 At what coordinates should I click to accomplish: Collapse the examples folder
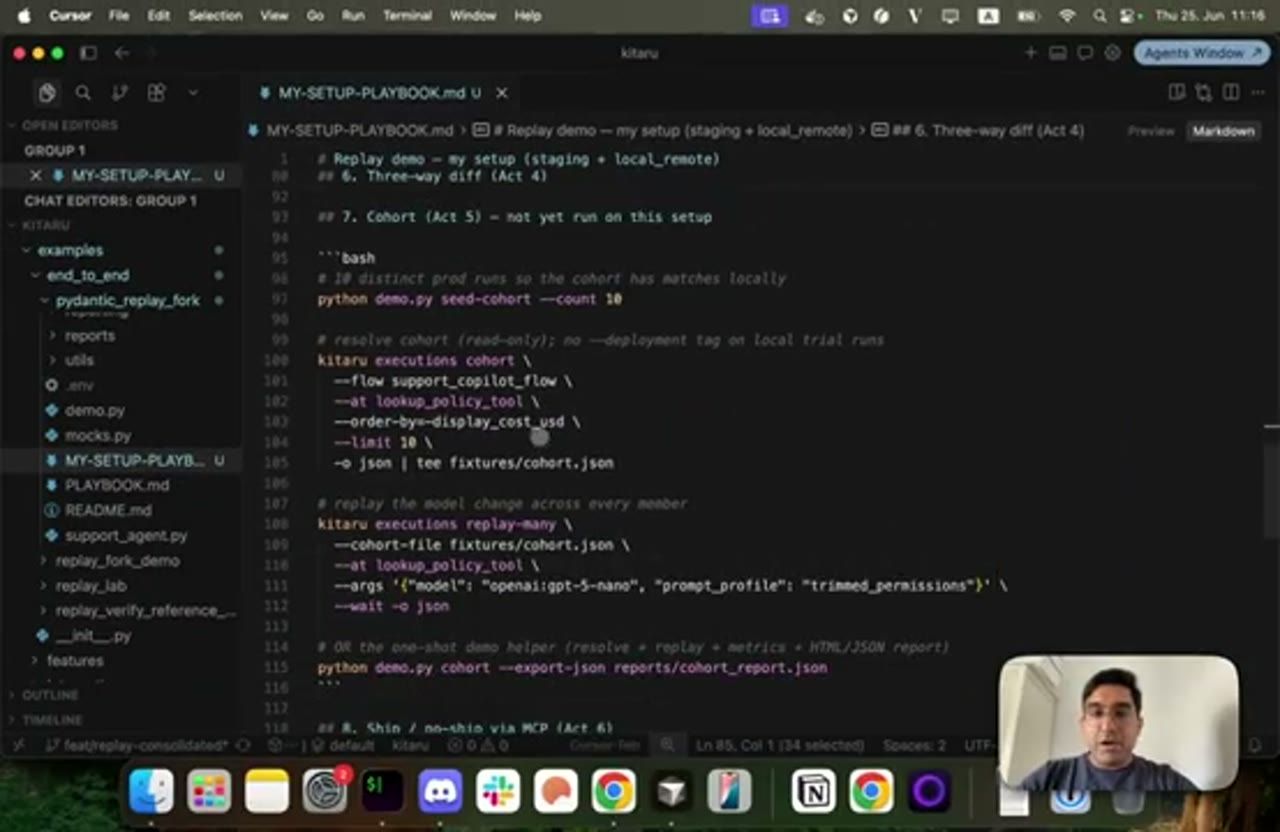coord(70,250)
